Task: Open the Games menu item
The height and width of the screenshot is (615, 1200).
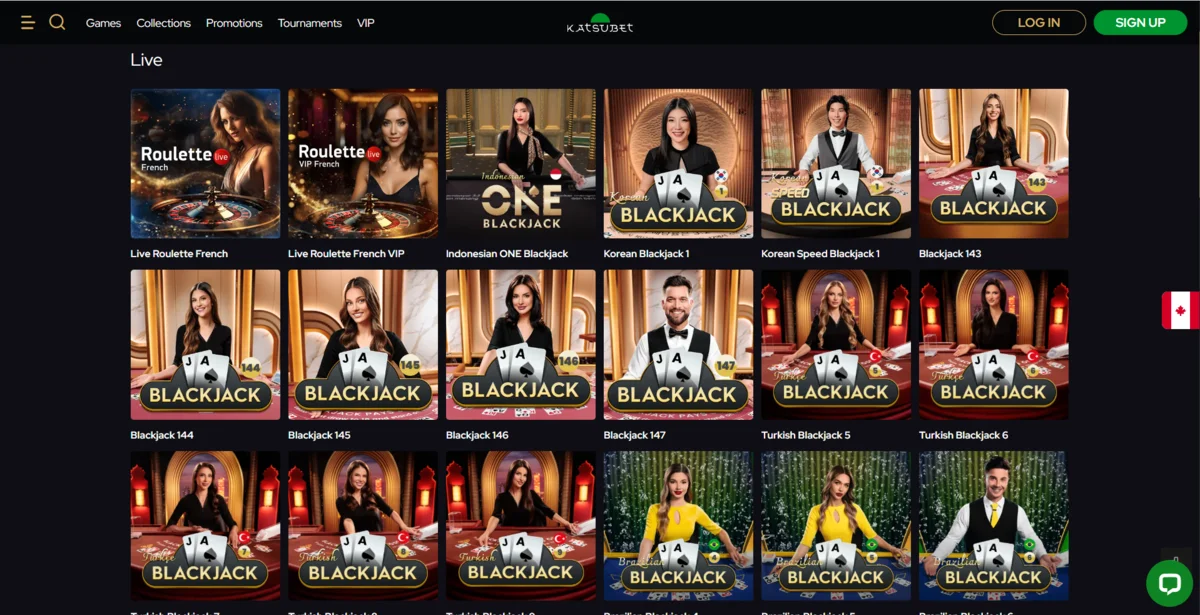Action: (x=104, y=23)
